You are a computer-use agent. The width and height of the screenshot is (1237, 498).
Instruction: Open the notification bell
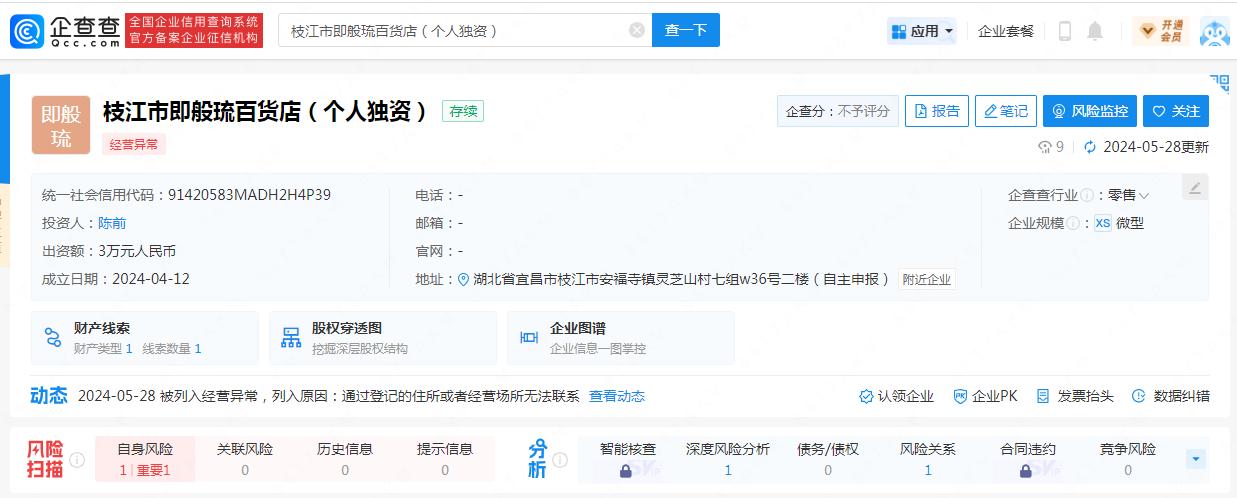pyautogui.click(x=1095, y=31)
